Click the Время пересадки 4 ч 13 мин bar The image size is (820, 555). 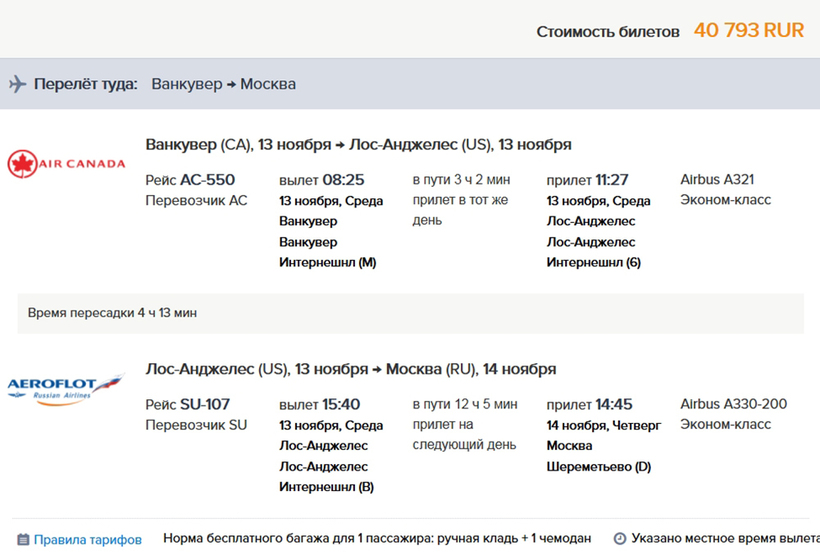(x=410, y=313)
